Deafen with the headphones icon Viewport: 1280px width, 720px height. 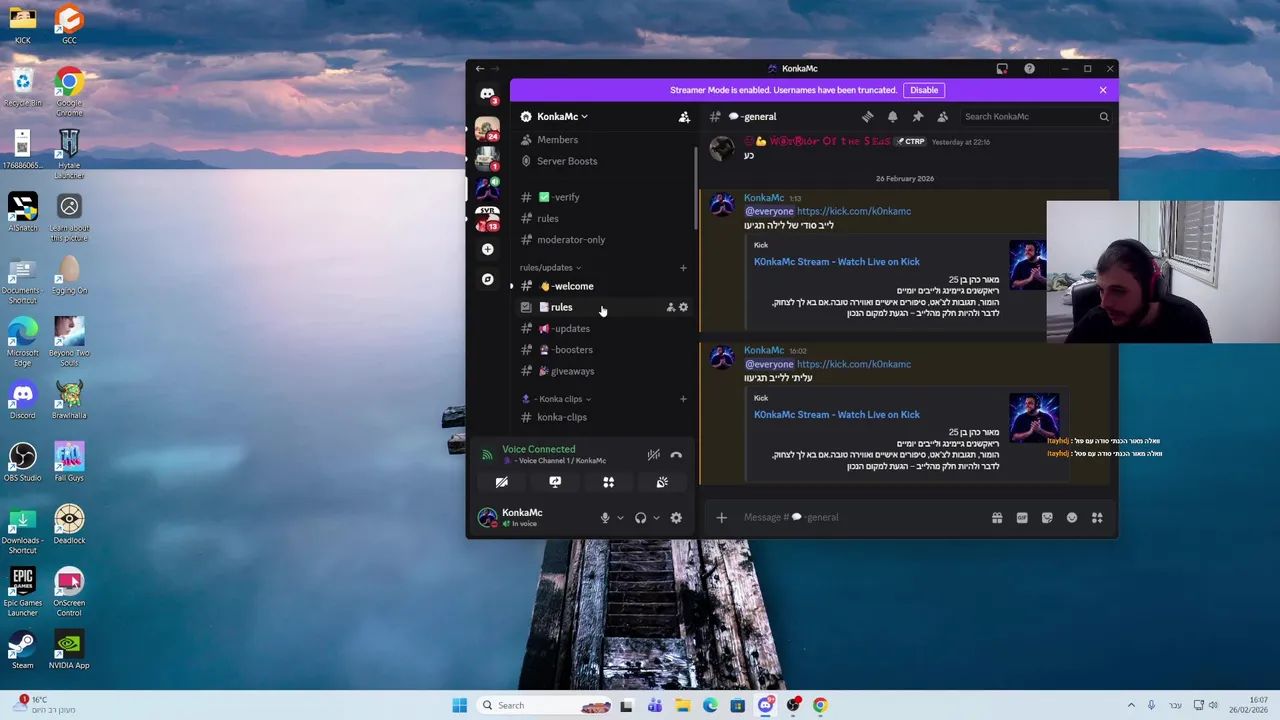[x=640, y=518]
